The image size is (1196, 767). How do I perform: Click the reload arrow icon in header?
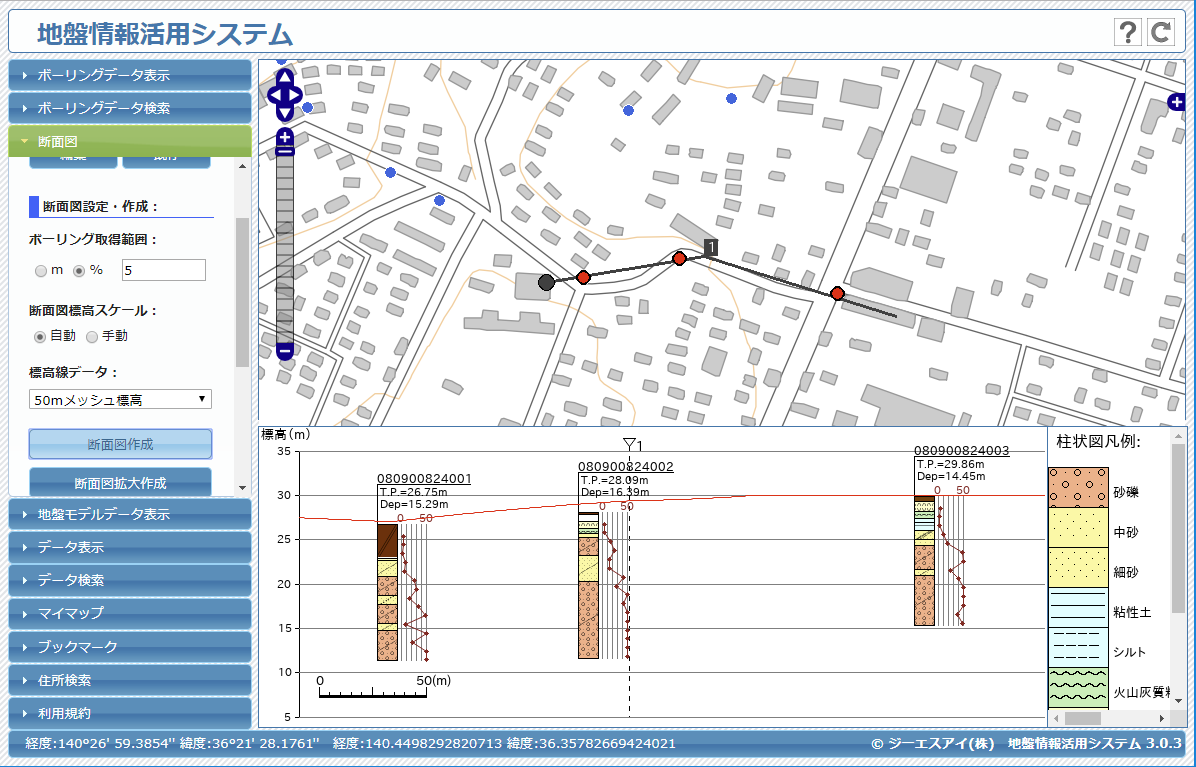click(1161, 32)
